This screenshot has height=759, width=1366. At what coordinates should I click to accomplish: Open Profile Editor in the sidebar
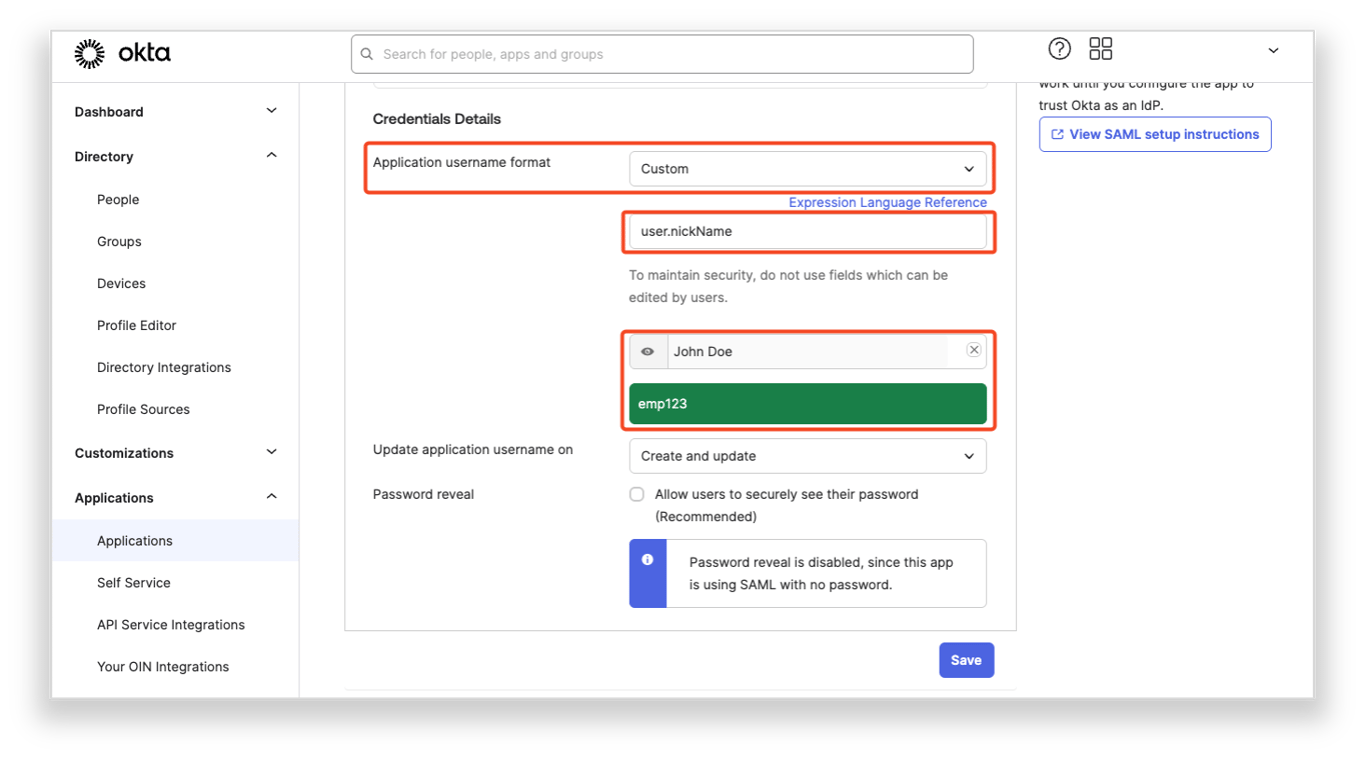click(136, 326)
